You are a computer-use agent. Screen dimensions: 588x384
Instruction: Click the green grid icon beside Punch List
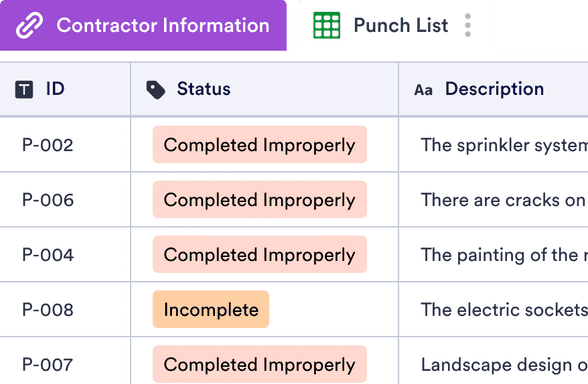tap(327, 26)
